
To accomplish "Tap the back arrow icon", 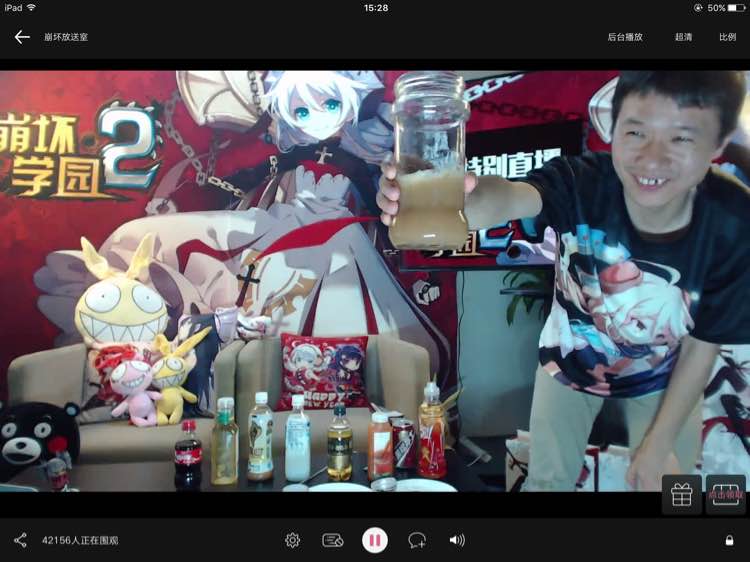I will (x=22, y=37).
